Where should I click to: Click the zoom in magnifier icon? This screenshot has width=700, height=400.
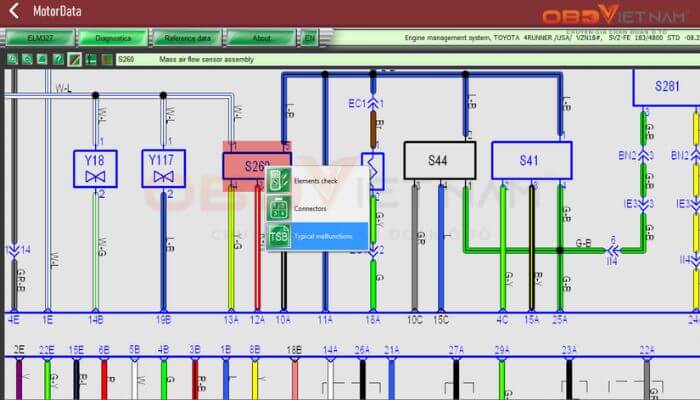(x=12, y=59)
